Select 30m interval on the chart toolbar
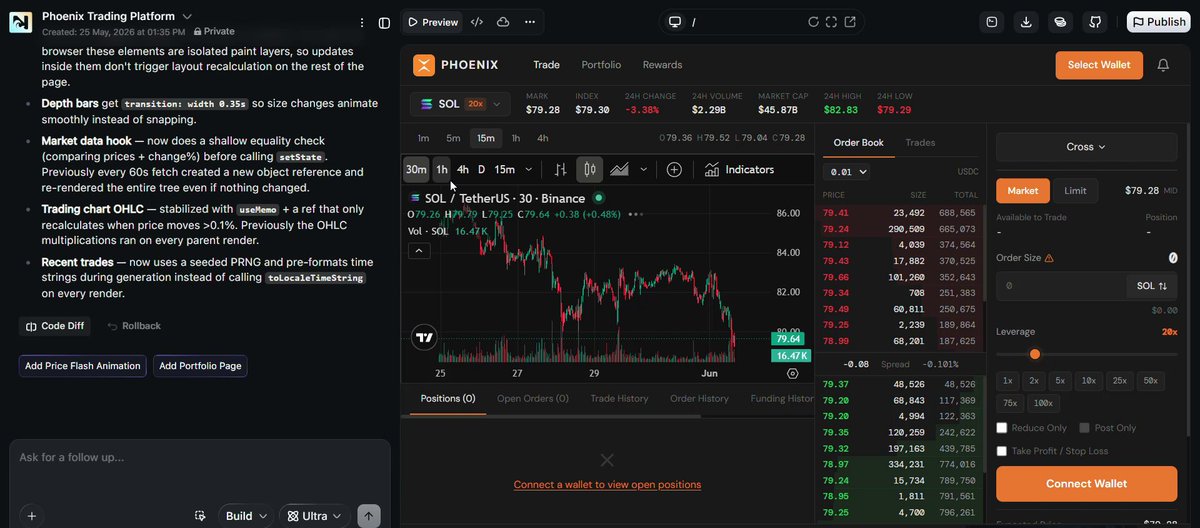 click(416, 169)
